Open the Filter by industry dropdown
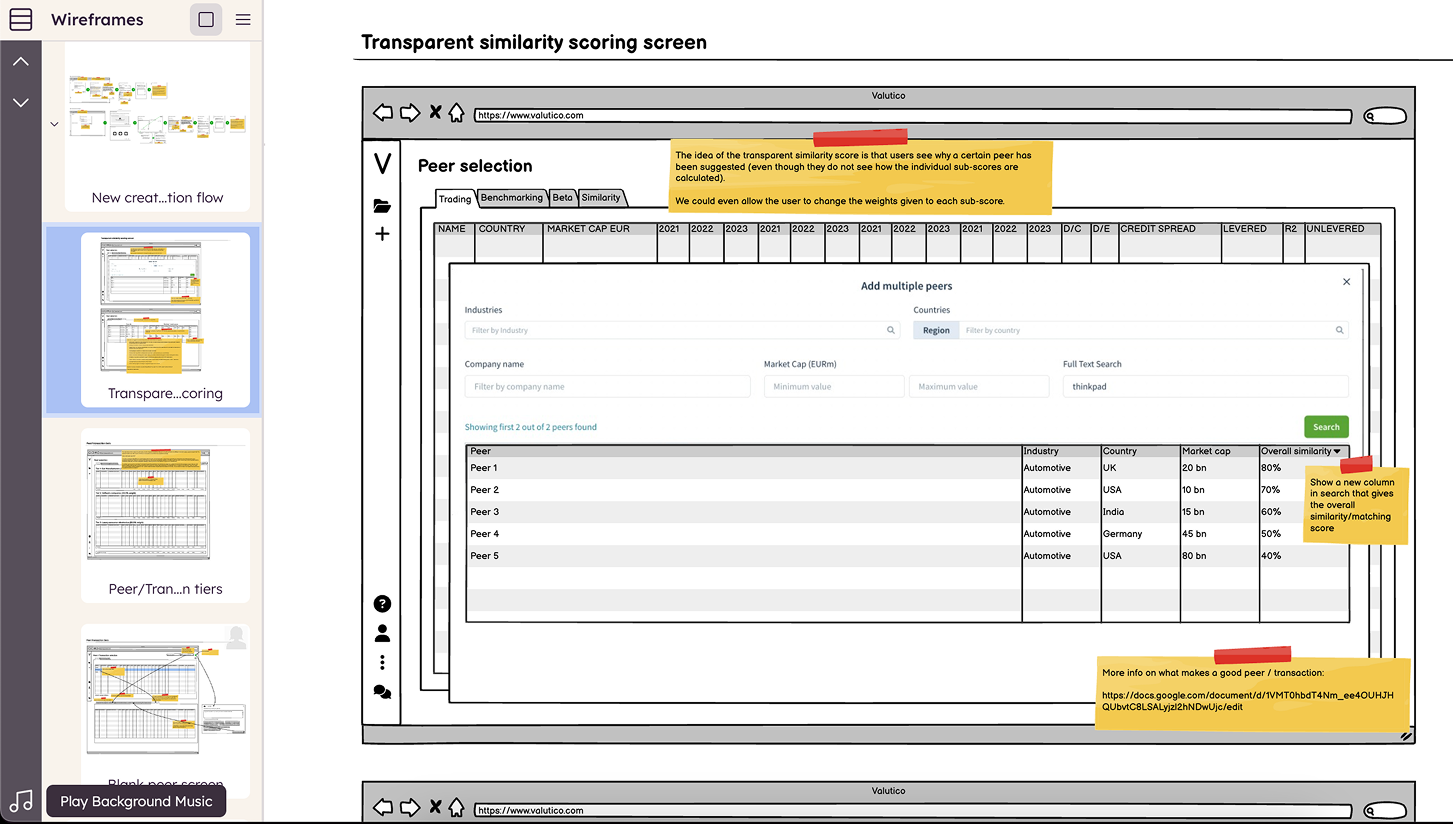 (x=681, y=330)
